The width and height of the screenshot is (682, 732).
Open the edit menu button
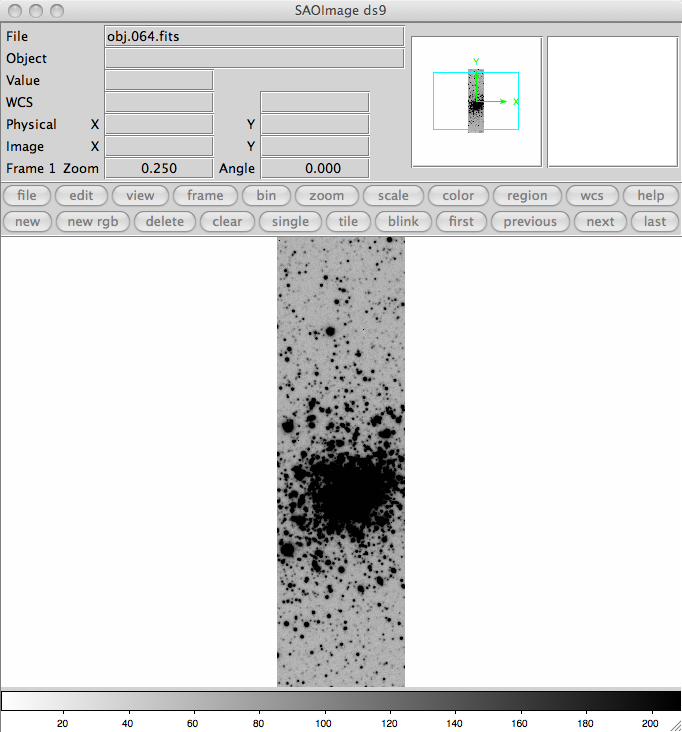click(x=81, y=195)
